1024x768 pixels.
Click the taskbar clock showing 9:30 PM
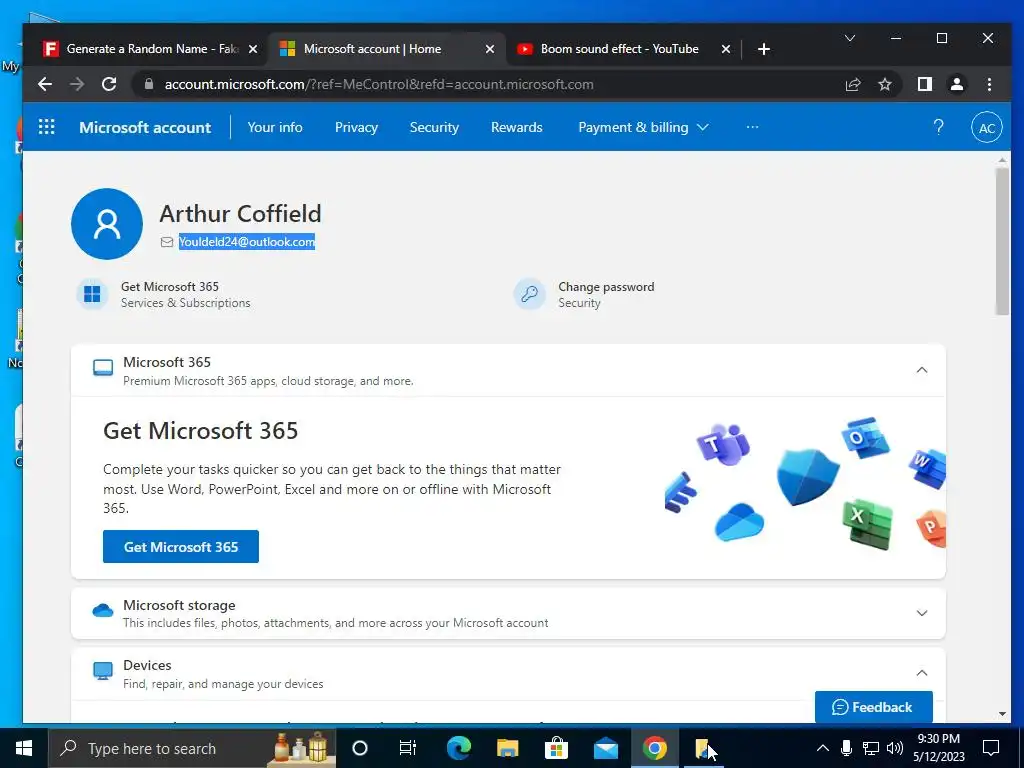click(938, 748)
